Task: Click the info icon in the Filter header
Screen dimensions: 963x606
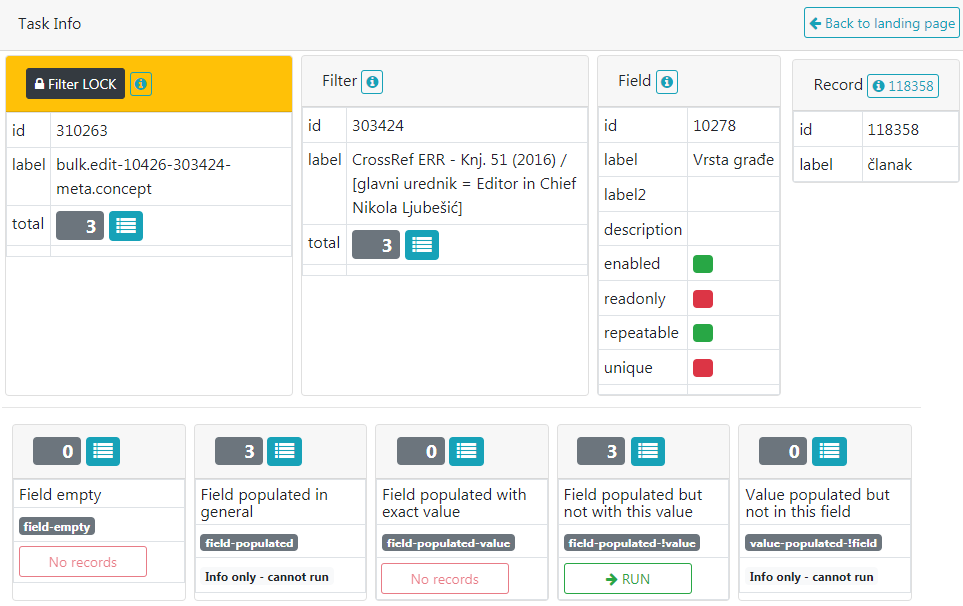Action: pos(370,81)
